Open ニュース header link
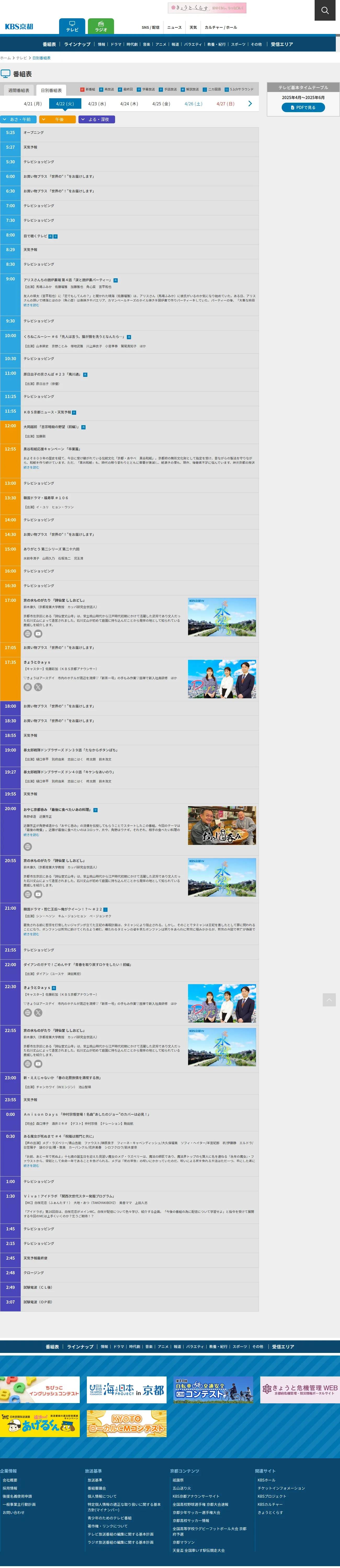This screenshot has height=1568, width=340. pos(174,27)
